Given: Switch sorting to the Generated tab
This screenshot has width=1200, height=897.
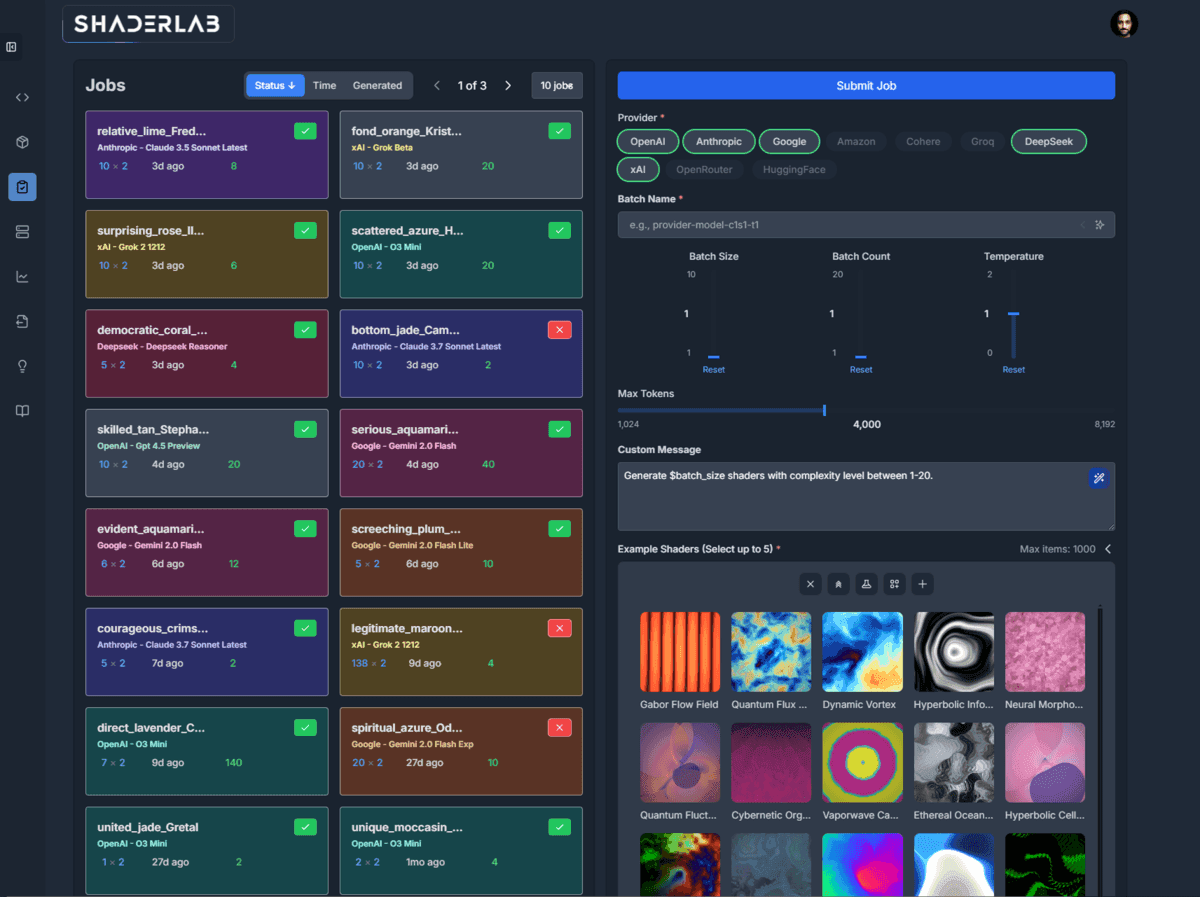Looking at the screenshot, I should pos(377,85).
